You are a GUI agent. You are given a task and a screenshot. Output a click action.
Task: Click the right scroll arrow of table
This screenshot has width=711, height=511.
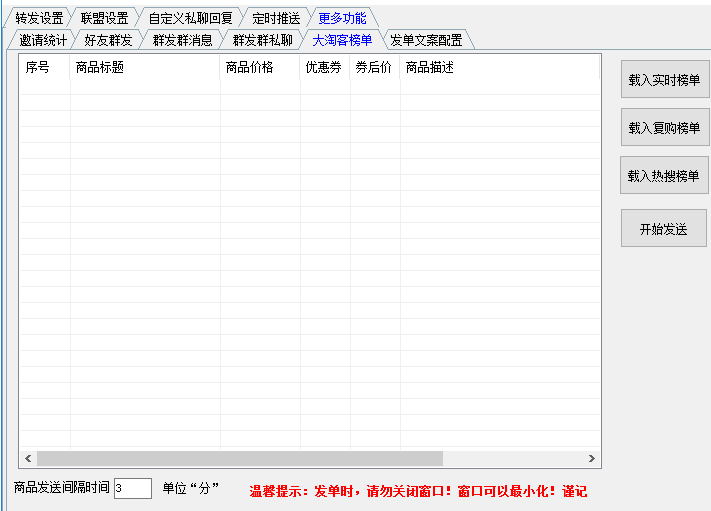[591, 458]
